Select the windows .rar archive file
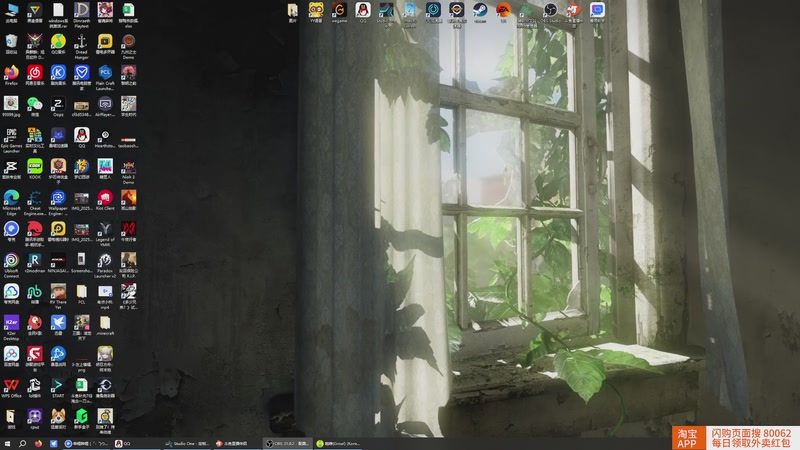Viewport: 800px width, 450px height. point(58,14)
